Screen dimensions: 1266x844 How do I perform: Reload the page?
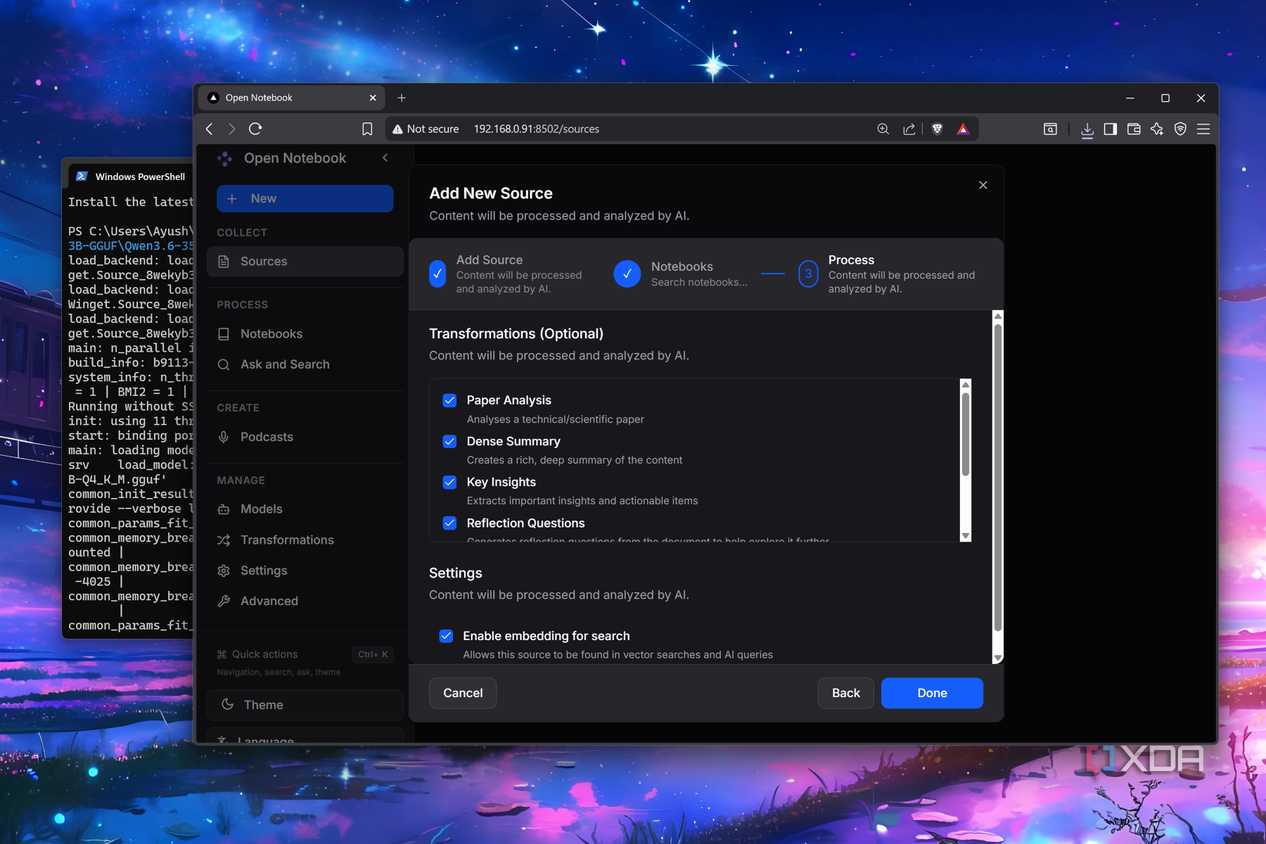256,129
